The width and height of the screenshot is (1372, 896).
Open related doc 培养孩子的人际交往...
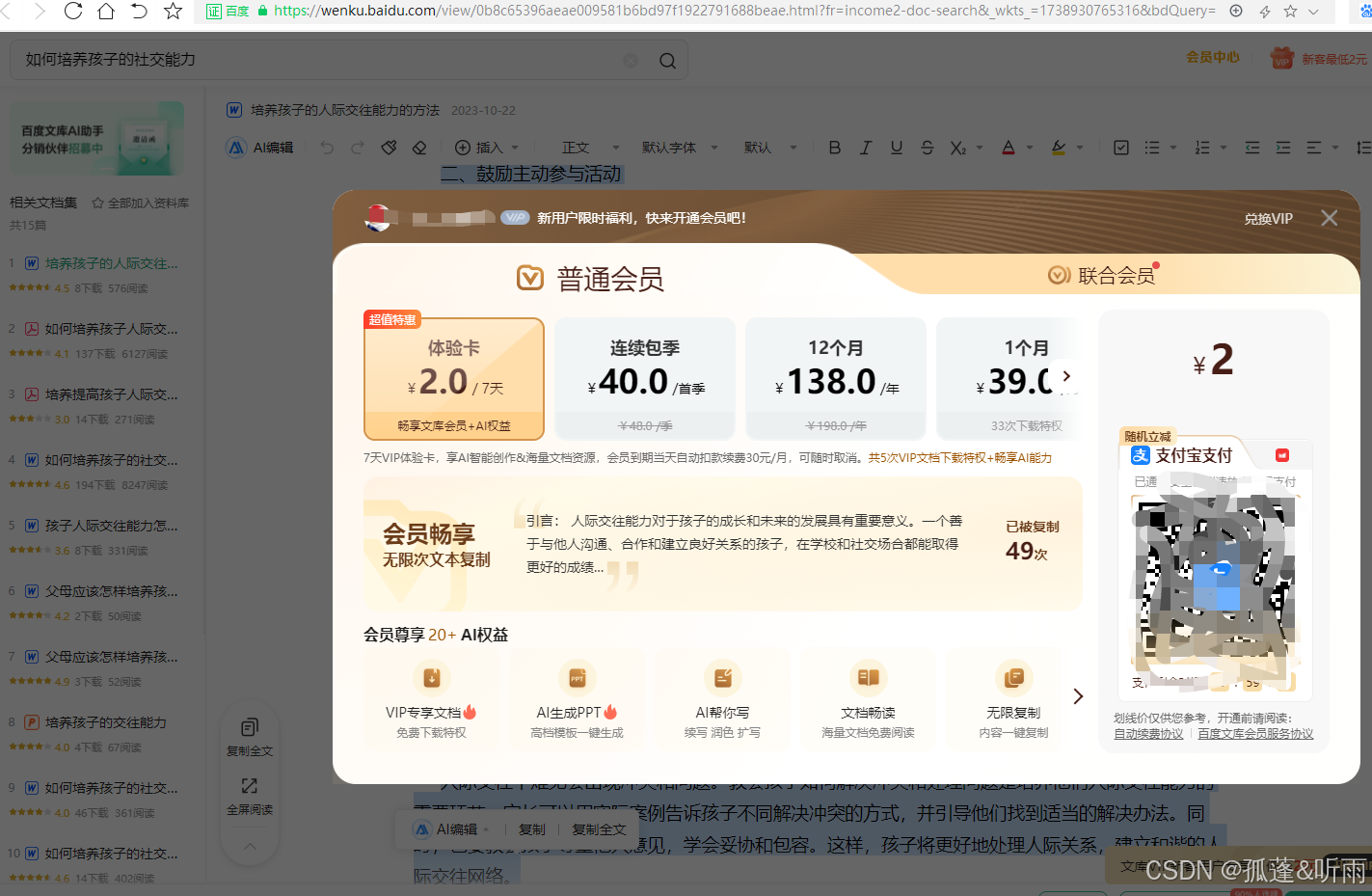111,263
